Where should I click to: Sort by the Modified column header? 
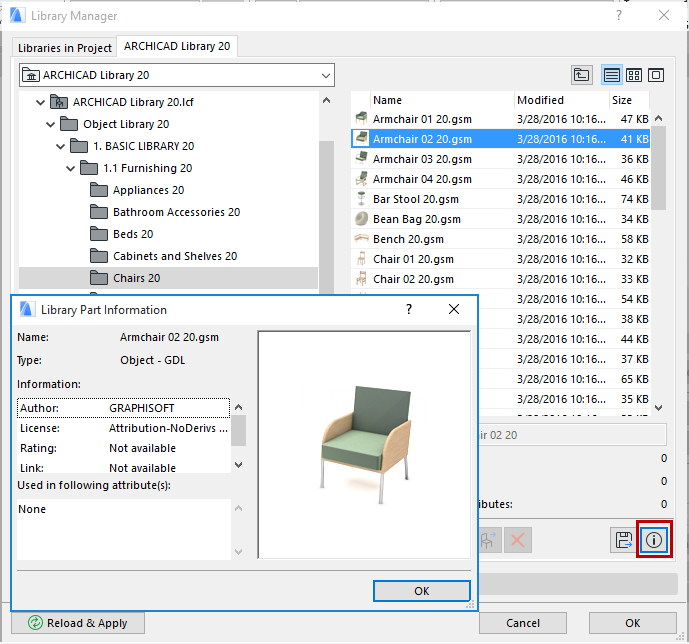pos(561,100)
